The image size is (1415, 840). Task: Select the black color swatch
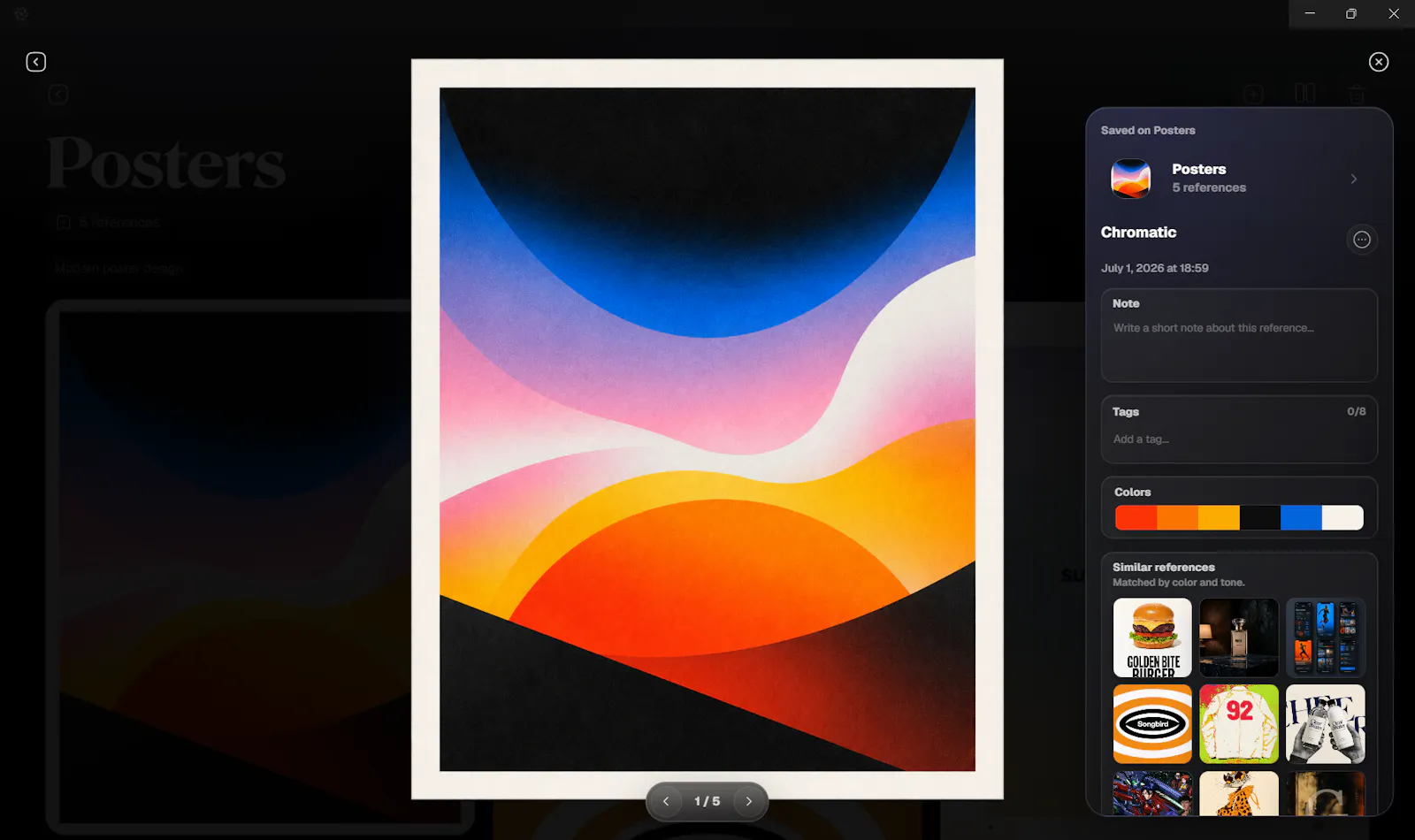[x=1260, y=517]
